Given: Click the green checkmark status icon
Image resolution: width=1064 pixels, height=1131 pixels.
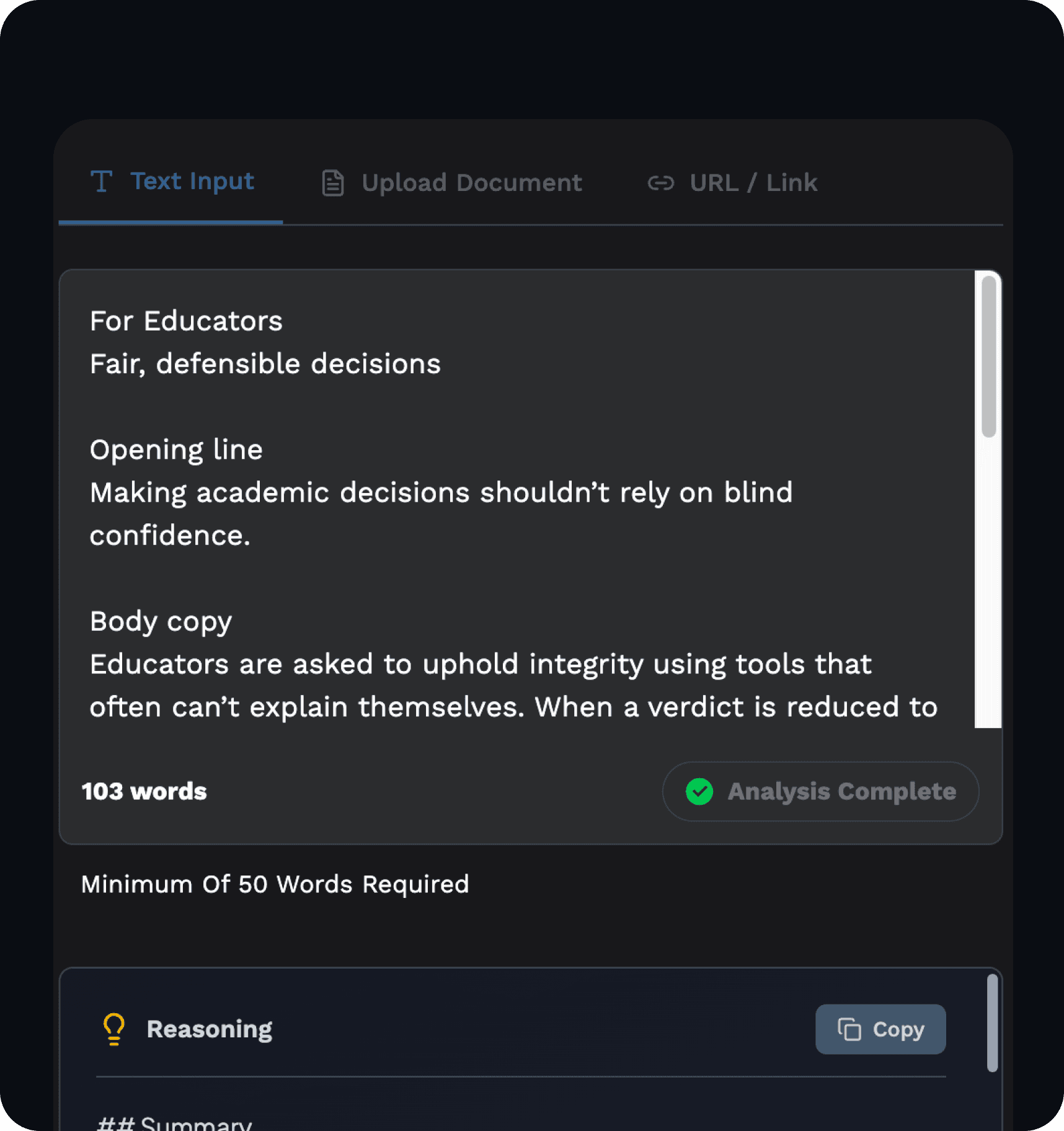Looking at the screenshot, I should click(699, 791).
